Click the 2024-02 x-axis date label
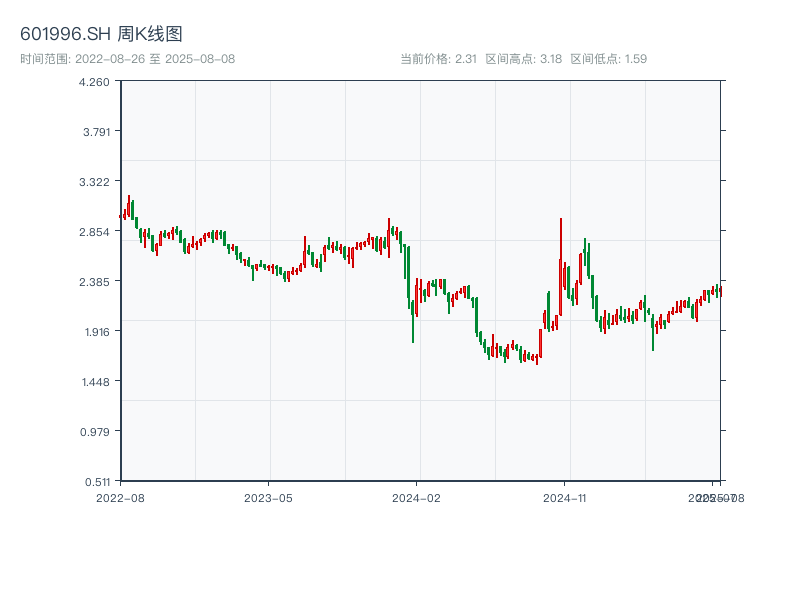The height and width of the screenshot is (600, 800). (x=416, y=497)
